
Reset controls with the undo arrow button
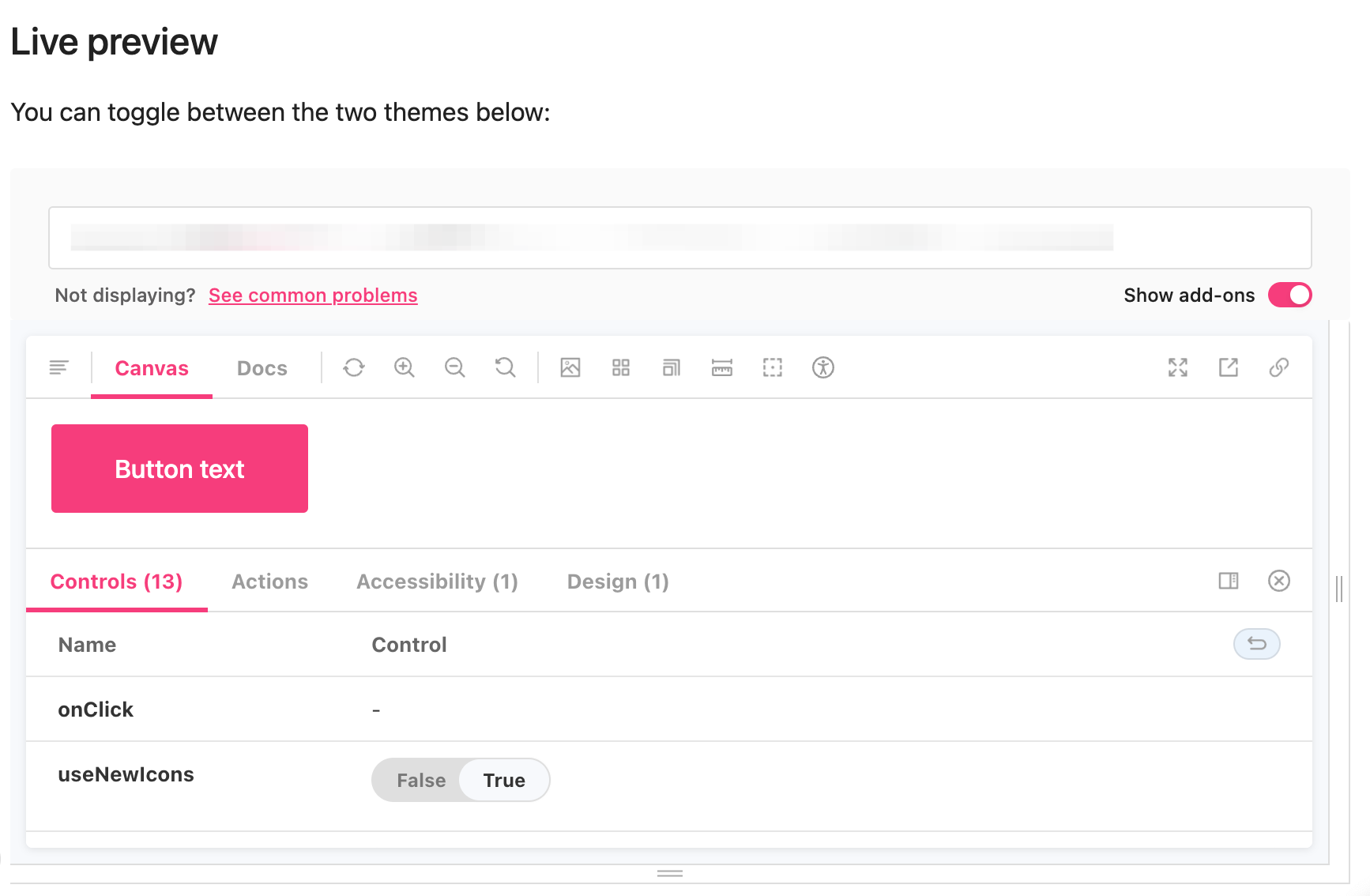(x=1256, y=644)
